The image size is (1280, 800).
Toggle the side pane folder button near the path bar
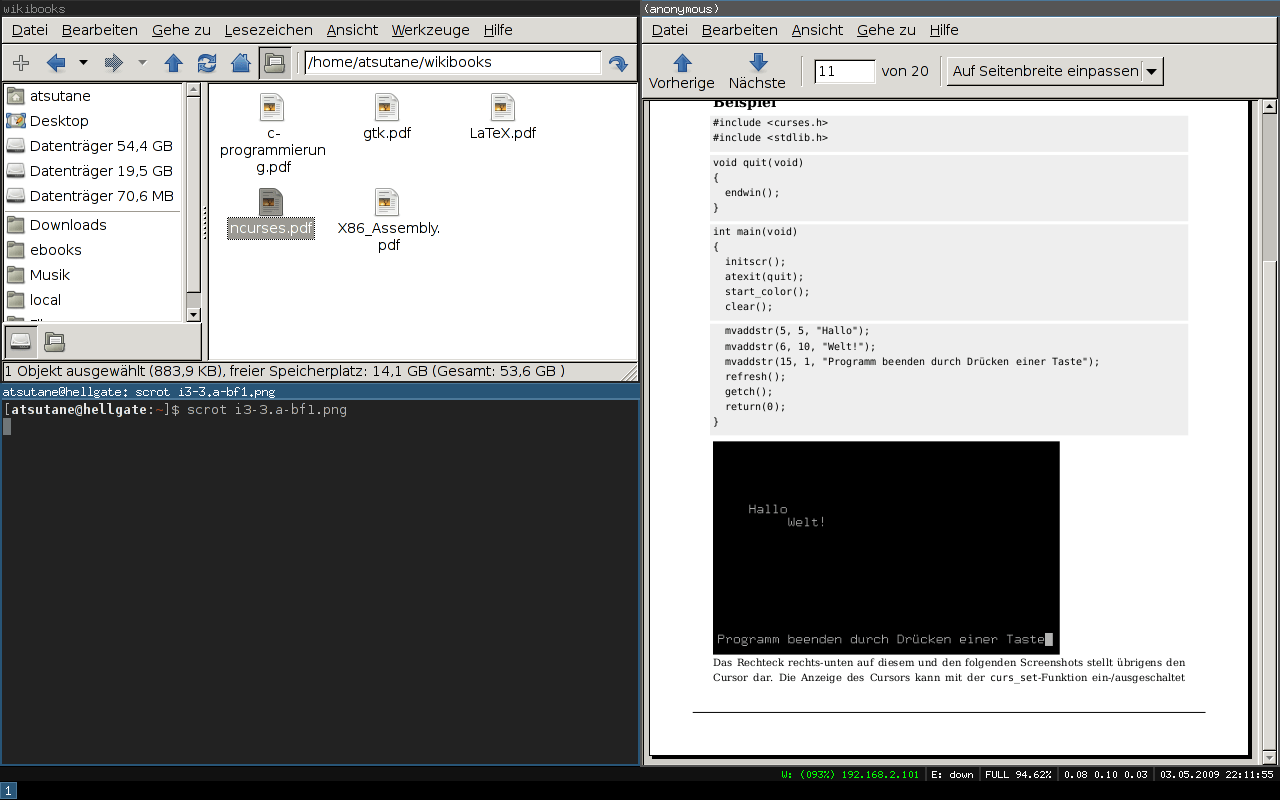pos(273,62)
